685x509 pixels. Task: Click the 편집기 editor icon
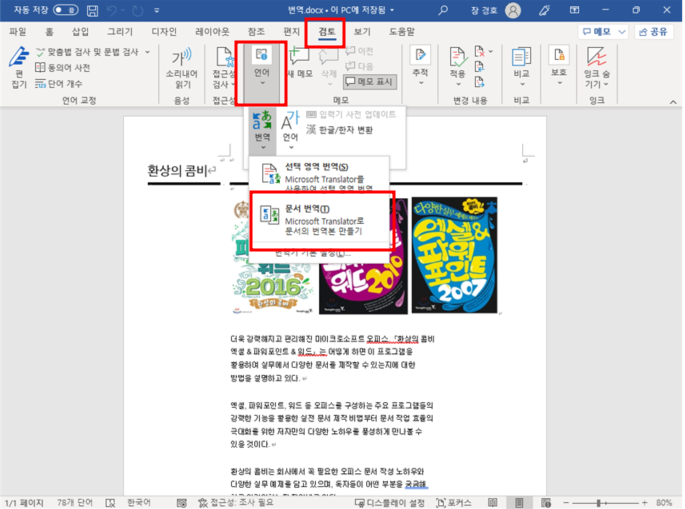tap(19, 67)
